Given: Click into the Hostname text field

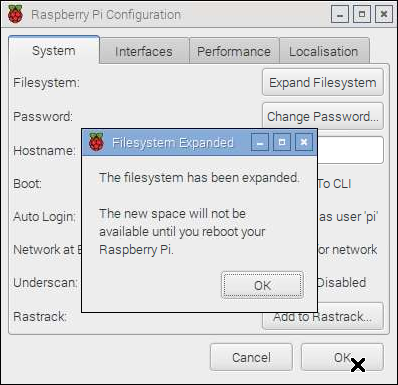Looking at the screenshot, I should pyautogui.click(x=350, y=150).
